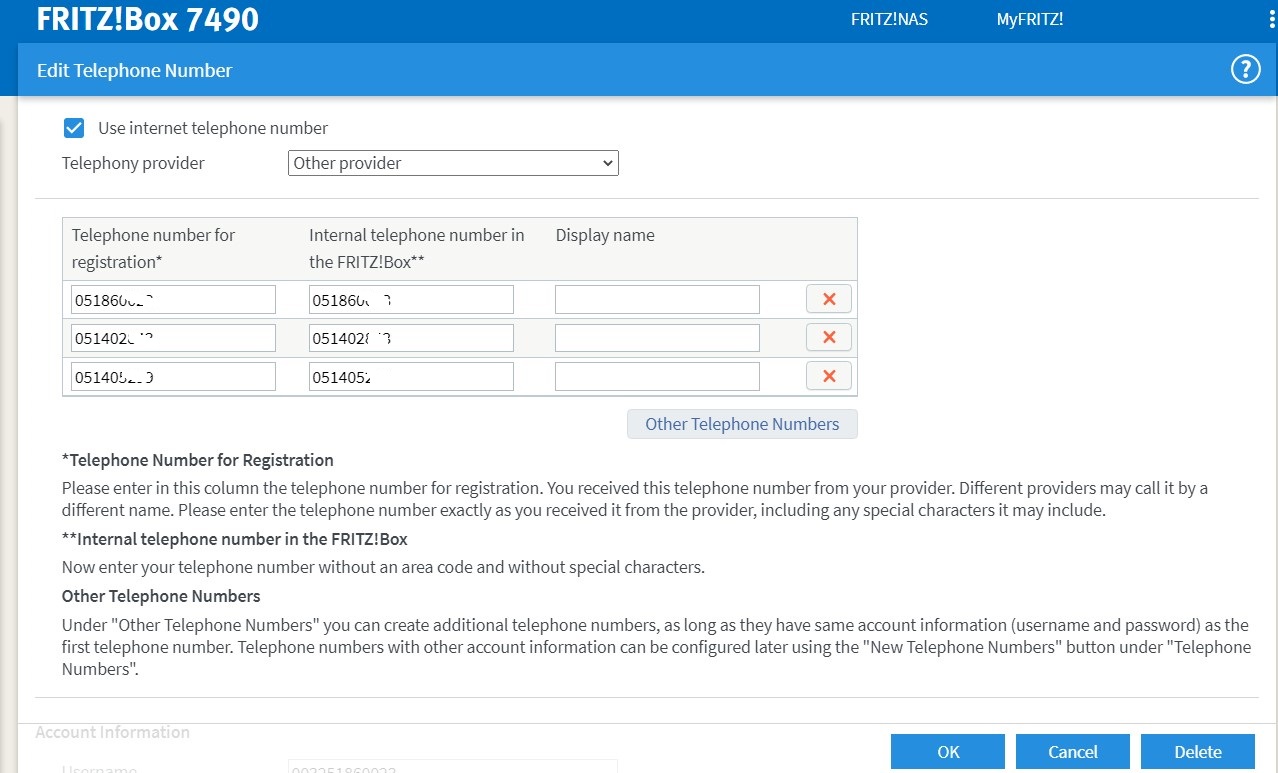The image size is (1278, 773).
Task: Go to MyFRITZ! in the header
Action: (1029, 20)
